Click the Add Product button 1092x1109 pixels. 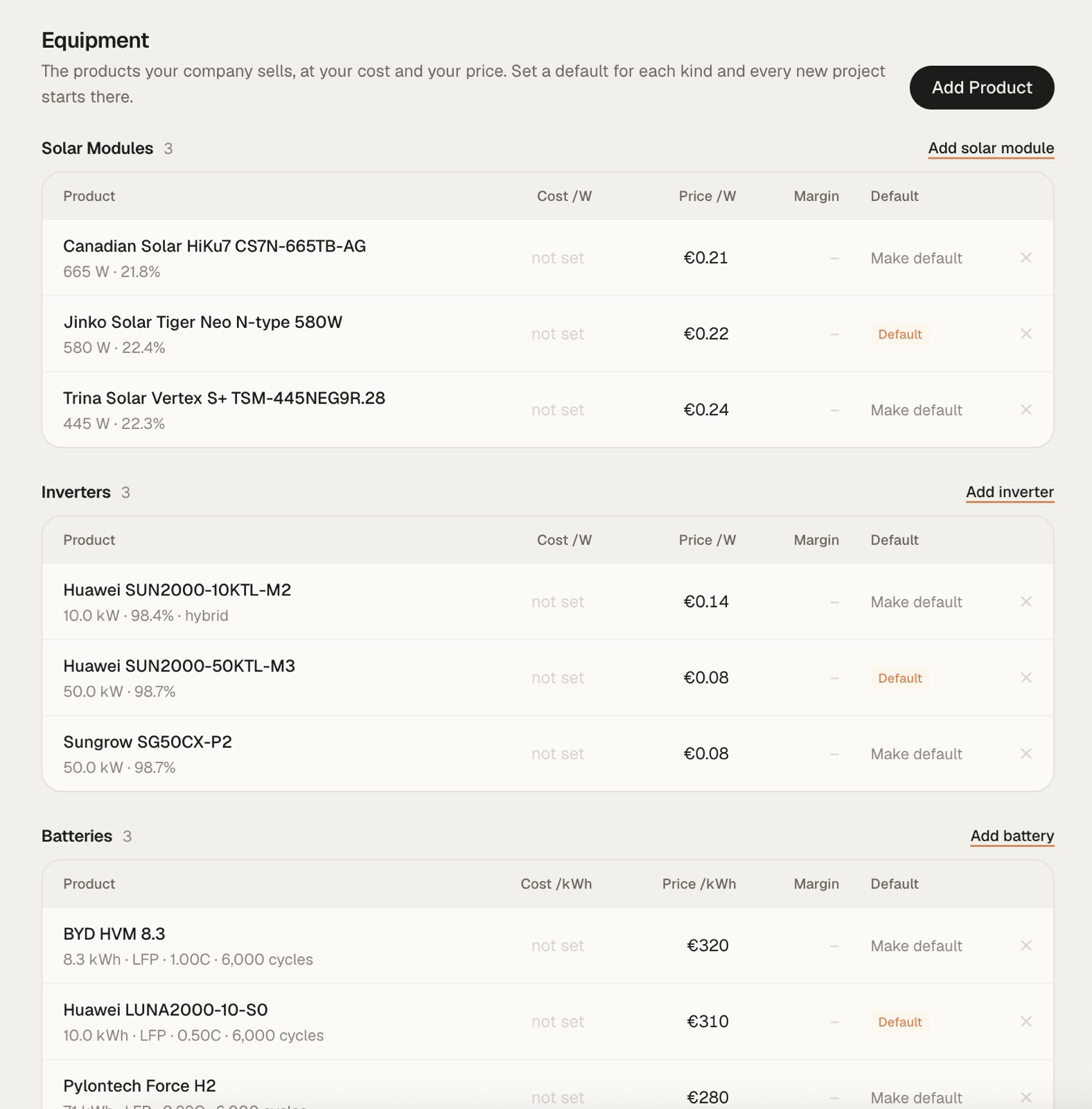982,87
